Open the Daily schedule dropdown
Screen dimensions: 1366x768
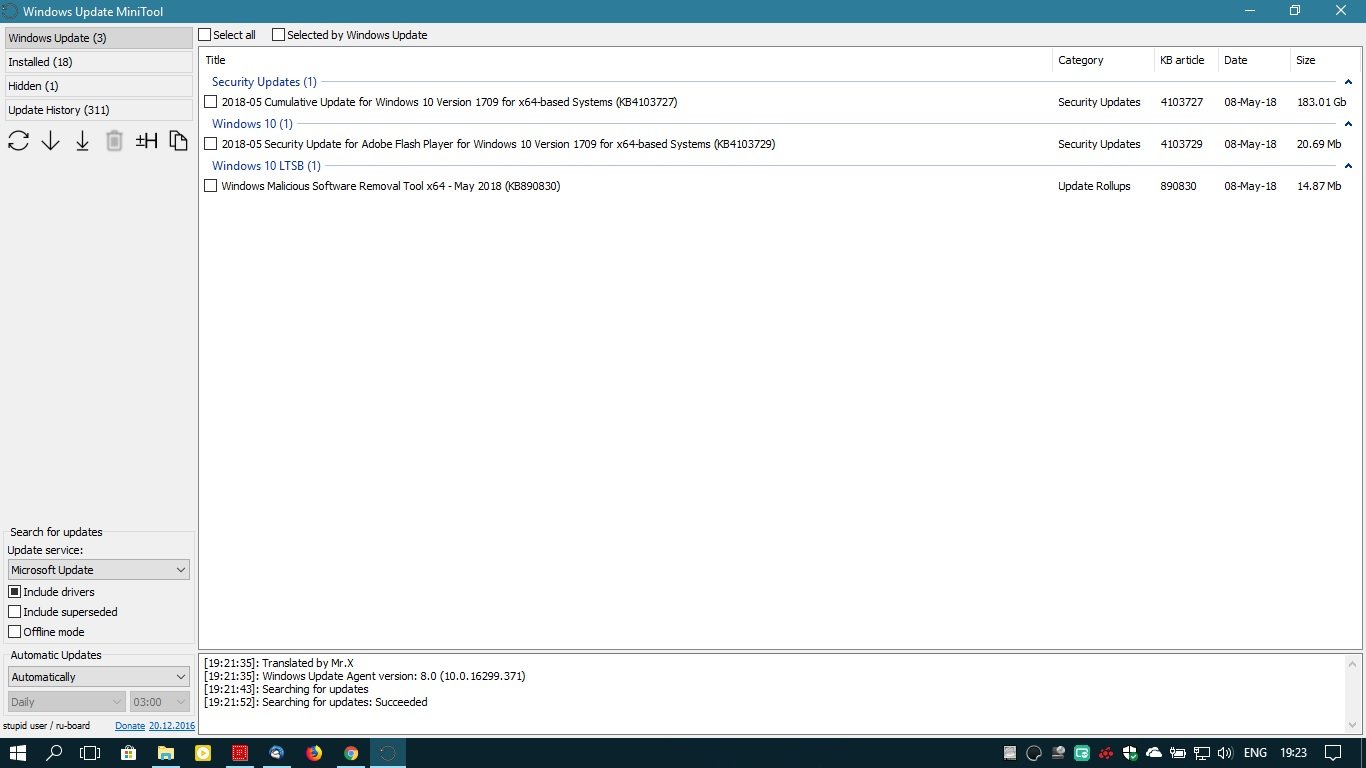(x=67, y=702)
